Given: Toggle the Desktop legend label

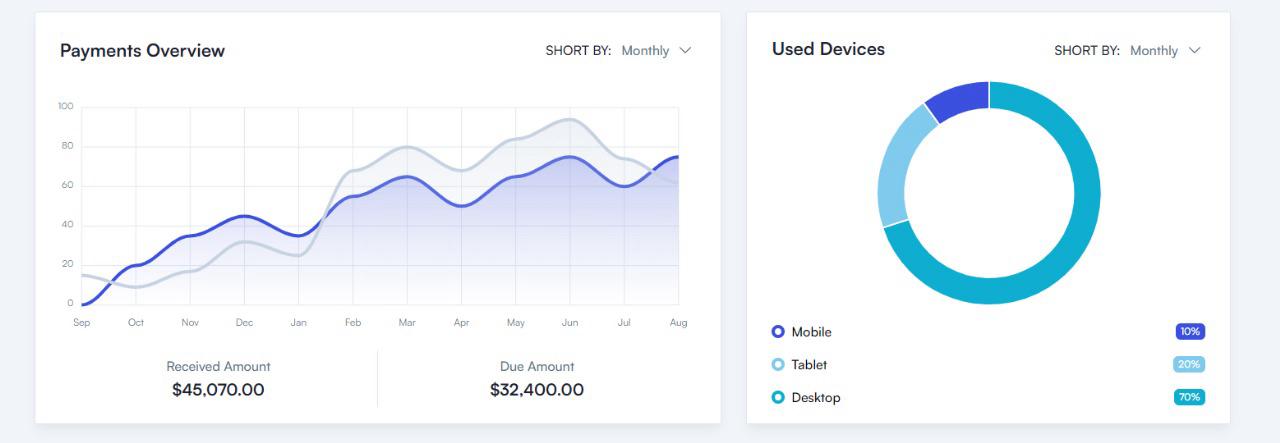Looking at the screenshot, I should pos(816,398).
